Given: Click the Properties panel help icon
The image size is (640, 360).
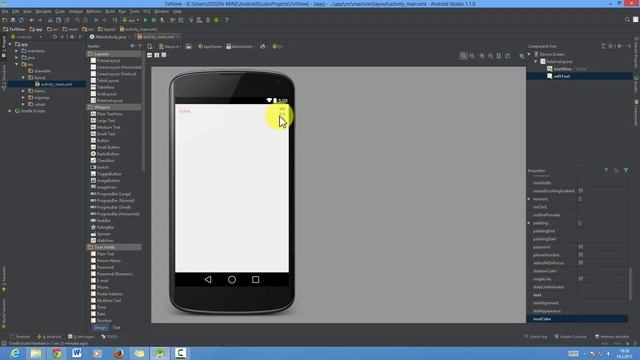Looking at the screenshot, I should coord(606,171).
